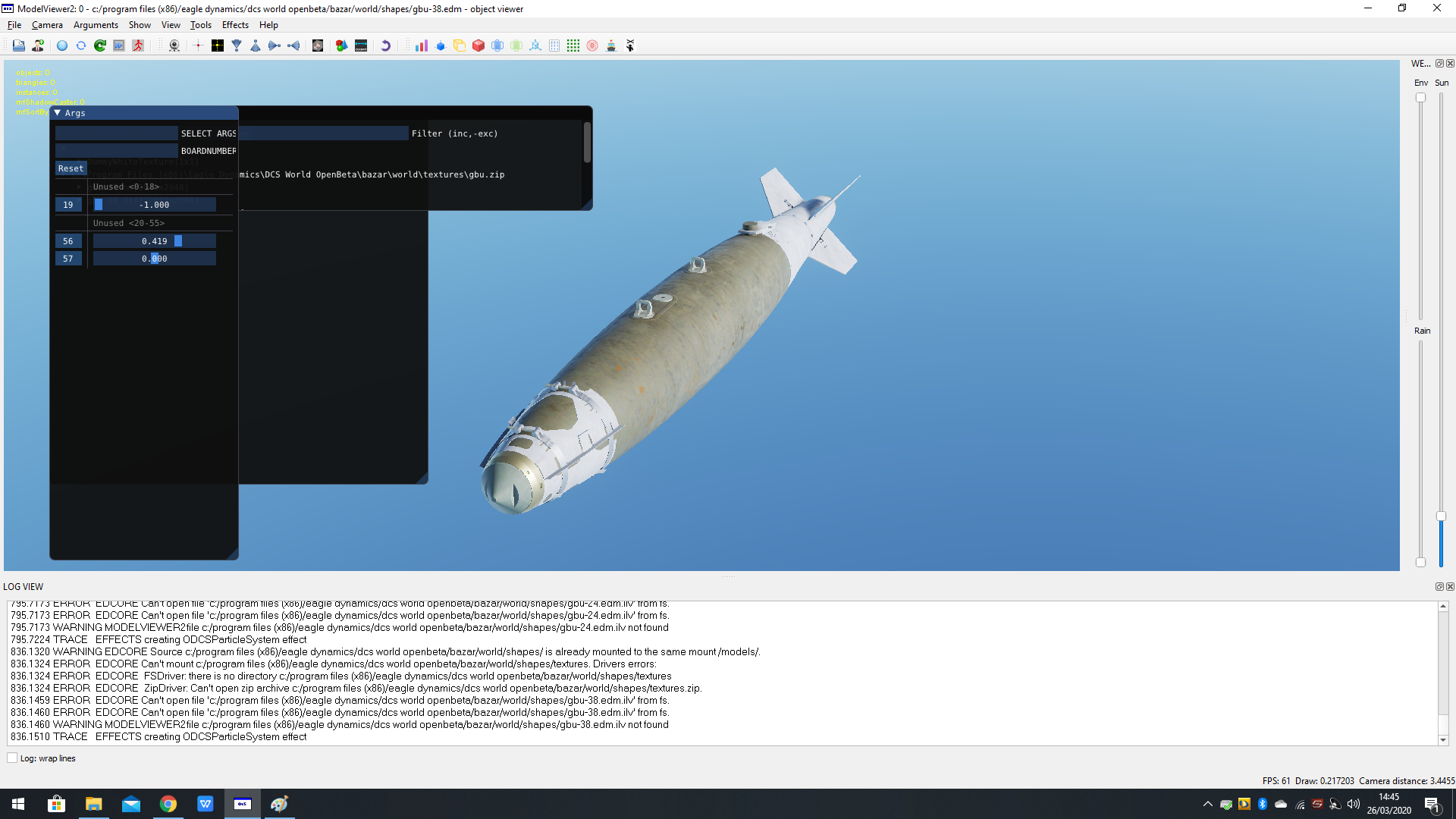Click the SELECT ARGS input field

(x=116, y=133)
